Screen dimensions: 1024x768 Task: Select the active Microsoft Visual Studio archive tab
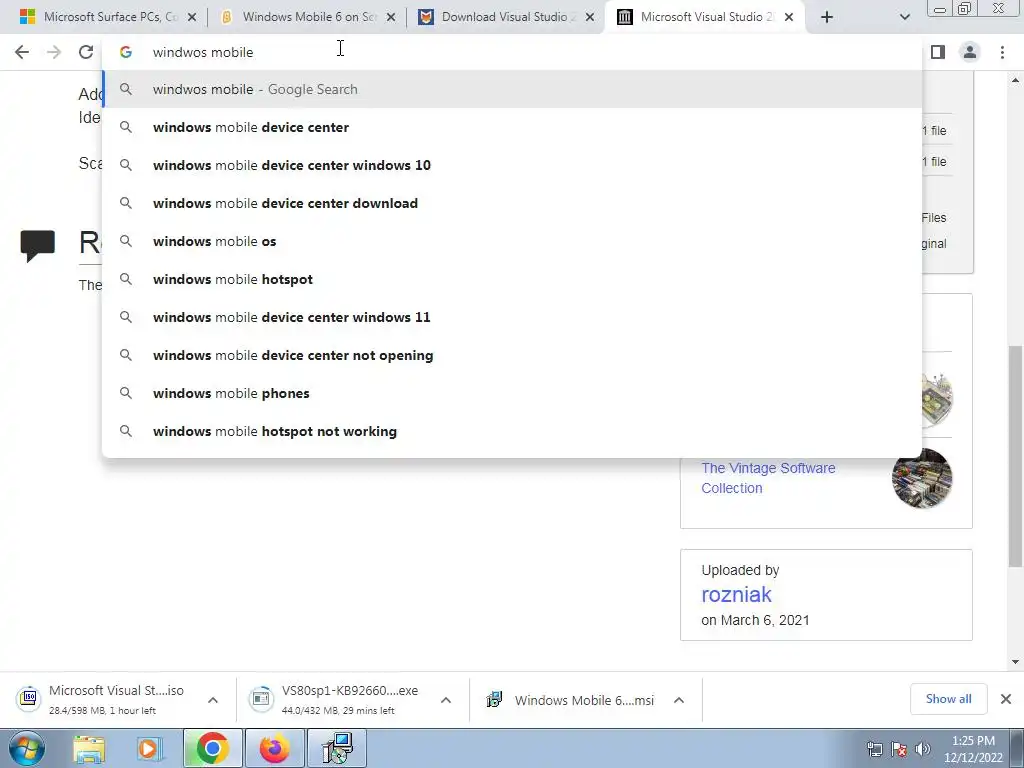[705, 17]
